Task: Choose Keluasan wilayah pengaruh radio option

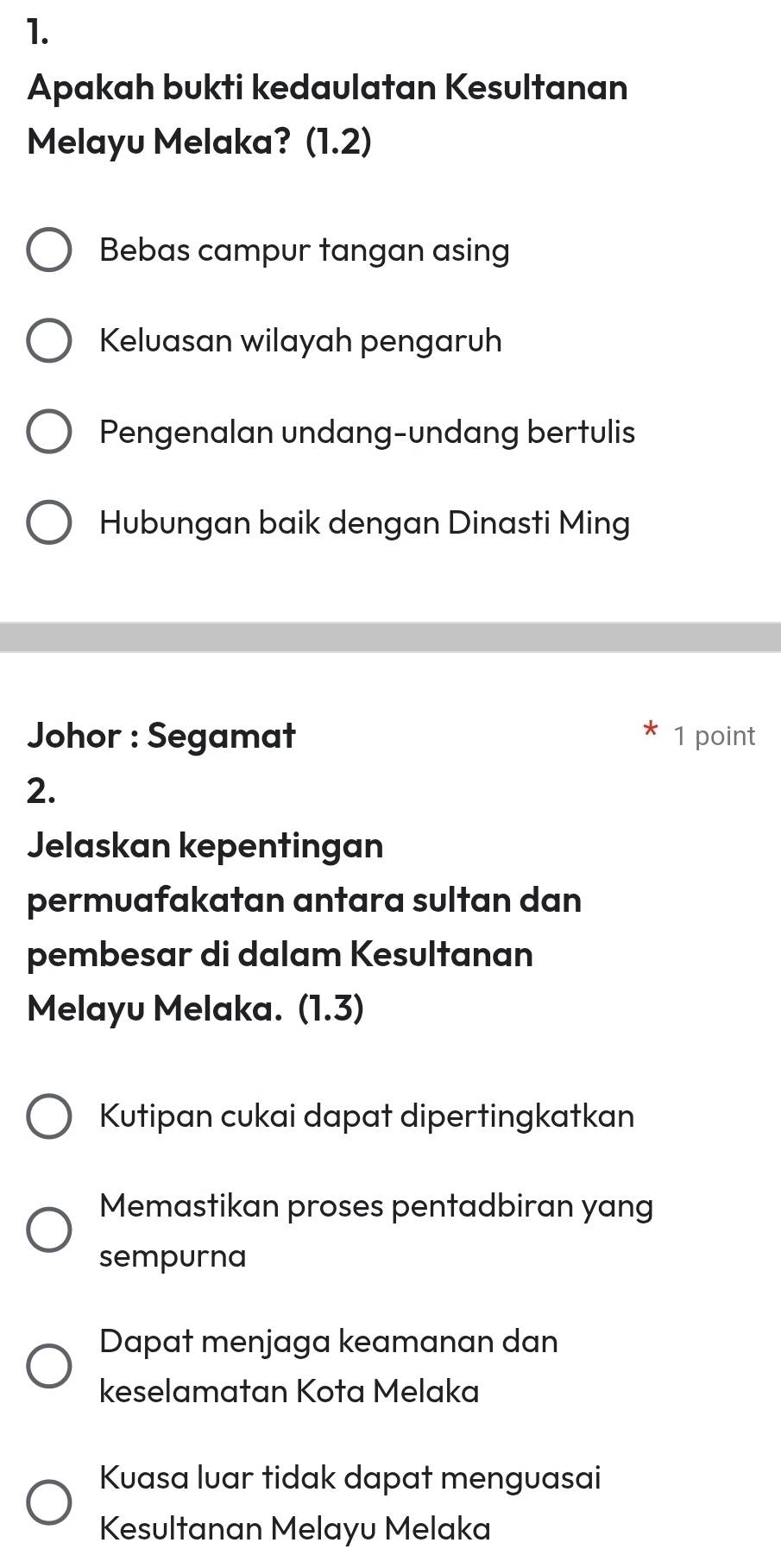Action: [49, 341]
